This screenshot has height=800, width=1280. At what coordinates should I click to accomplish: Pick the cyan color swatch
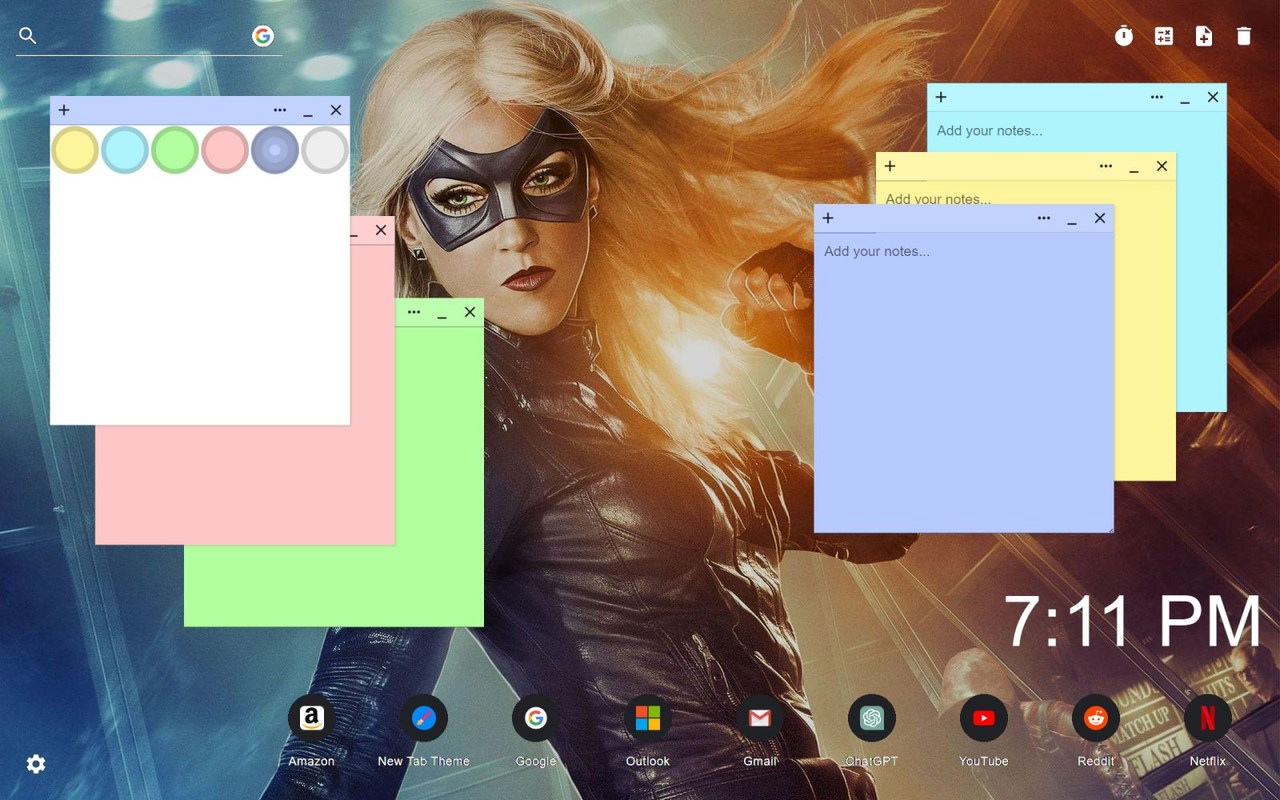[x=125, y=150]
